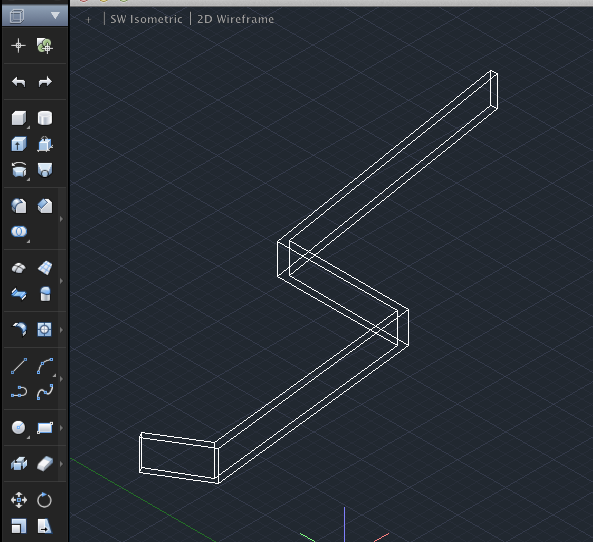The image size is (593, 542).
Task: Select the Revolve tool
Action: (x=19, y=170)
